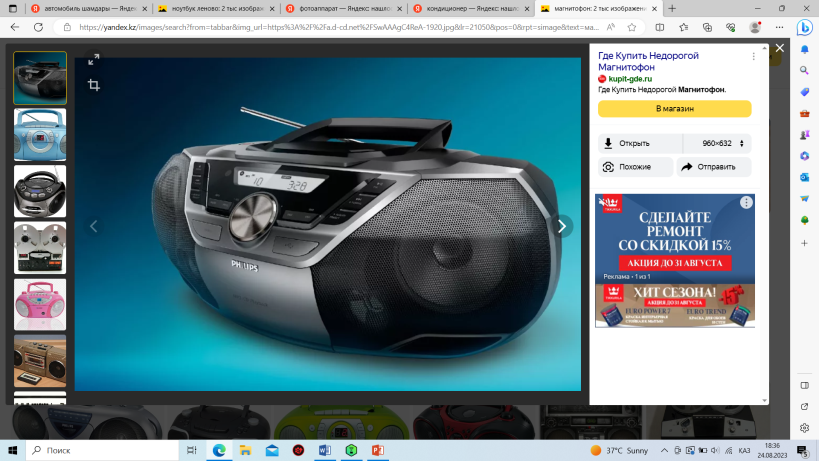Open the browser profile account
This screenshot has width=819, height=461.
(755, 27)
